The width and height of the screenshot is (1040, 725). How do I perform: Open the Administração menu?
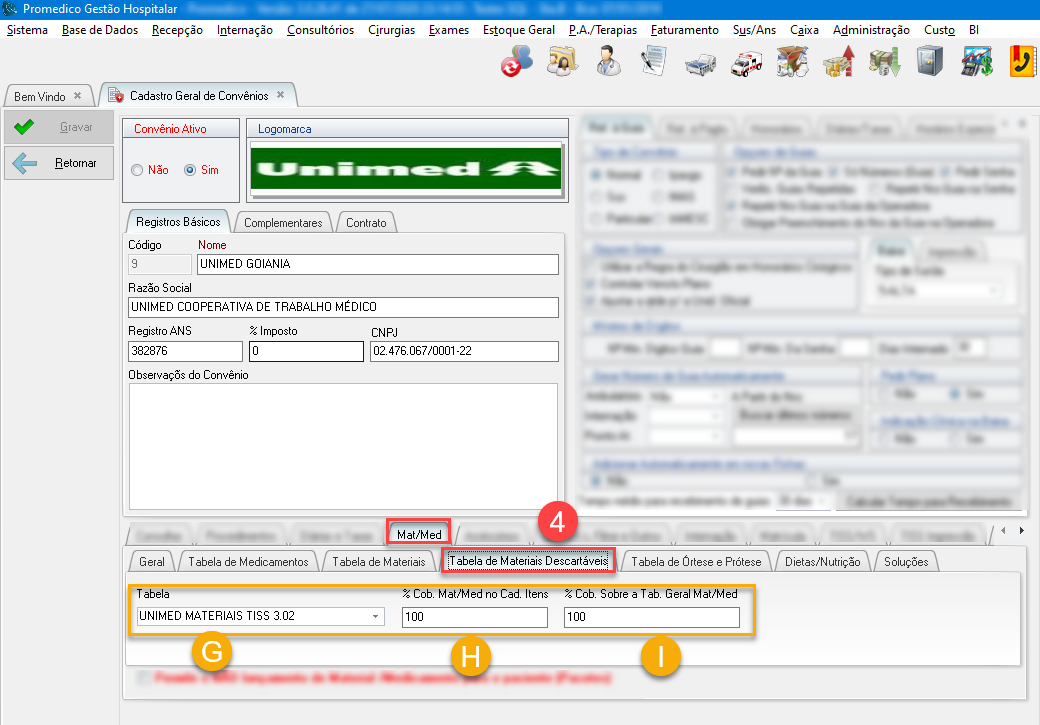(871, 30)
